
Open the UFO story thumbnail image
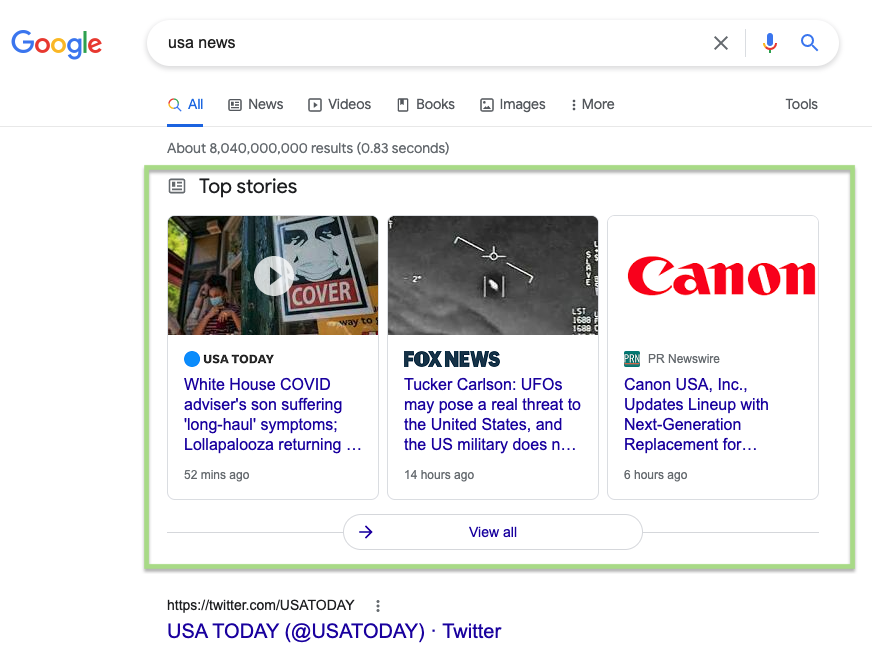click(x=493, y=275)
